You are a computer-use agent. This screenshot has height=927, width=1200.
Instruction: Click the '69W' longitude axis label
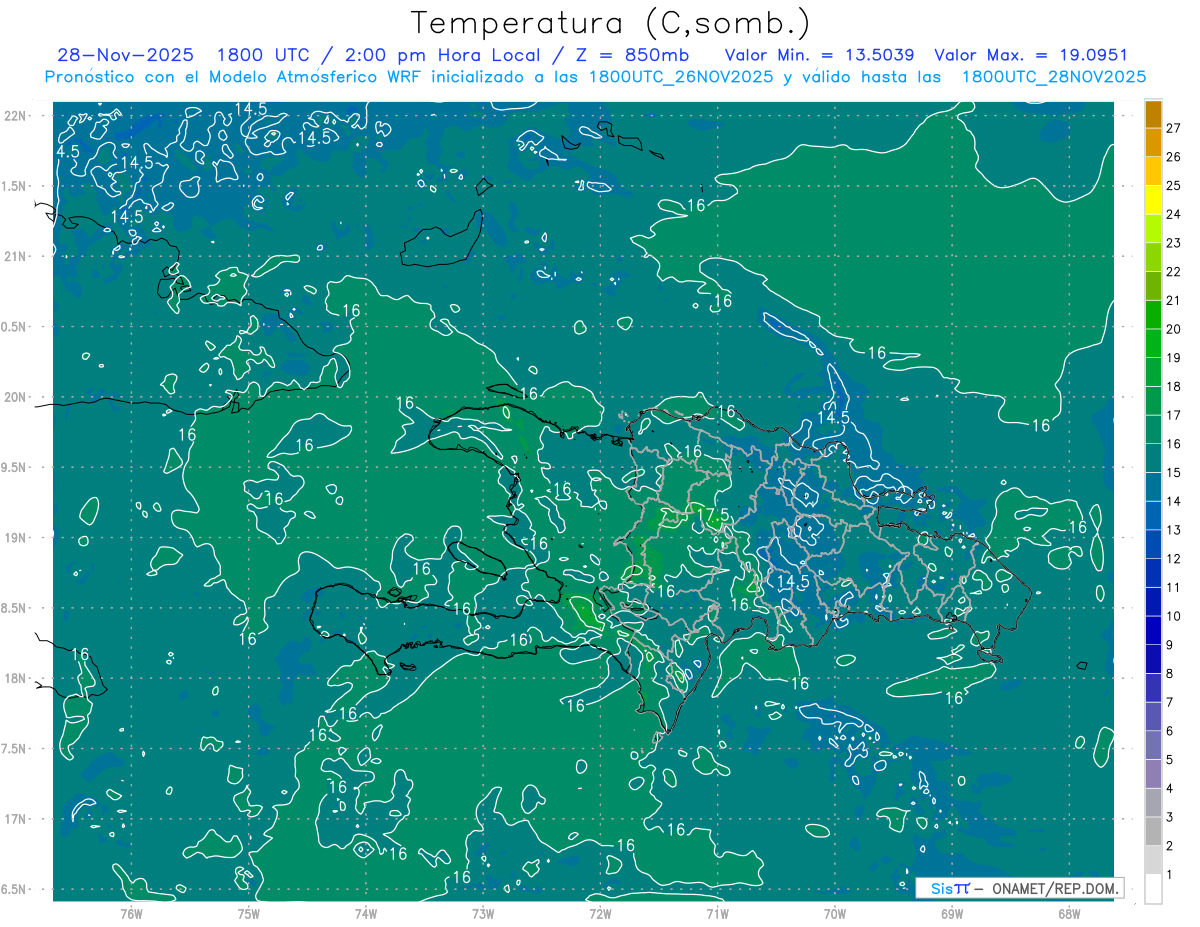951,913
